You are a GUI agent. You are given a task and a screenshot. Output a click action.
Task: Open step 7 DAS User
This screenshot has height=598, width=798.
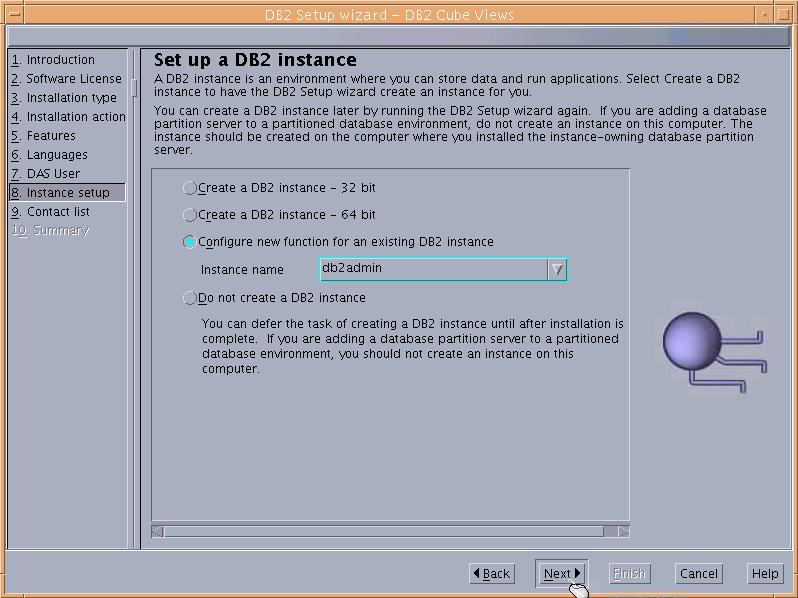pos(45,174)
